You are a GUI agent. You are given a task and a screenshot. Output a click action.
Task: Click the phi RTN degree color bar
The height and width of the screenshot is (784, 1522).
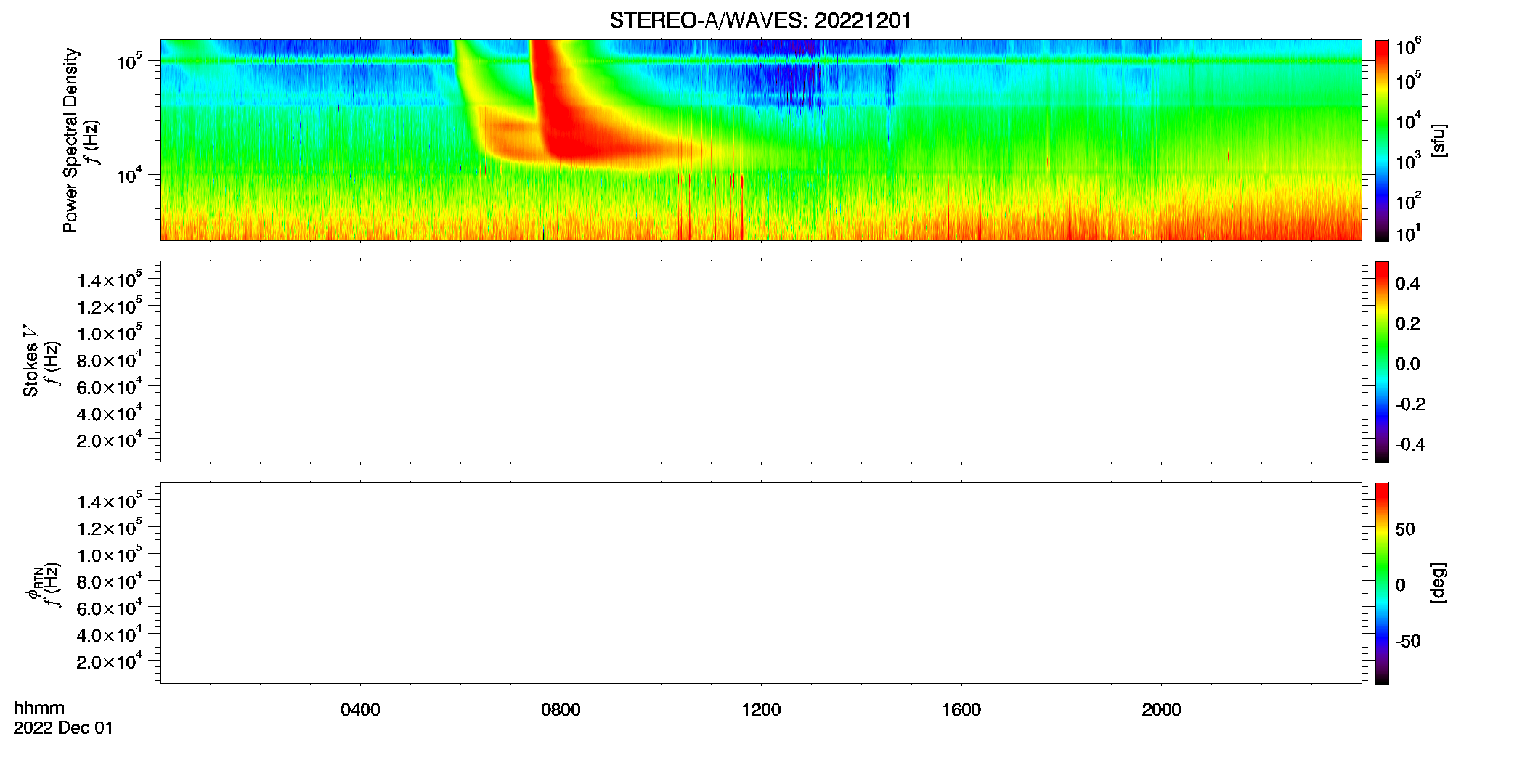(1382, 583)
